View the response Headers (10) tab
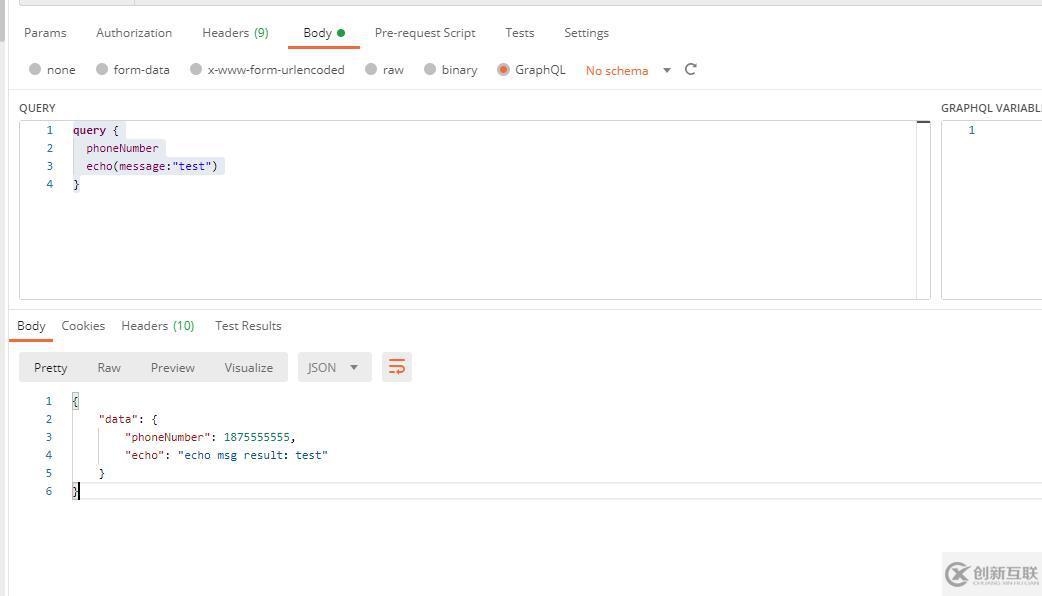The height and width of the screenshot is (596, 1042). tap(157, 326)
